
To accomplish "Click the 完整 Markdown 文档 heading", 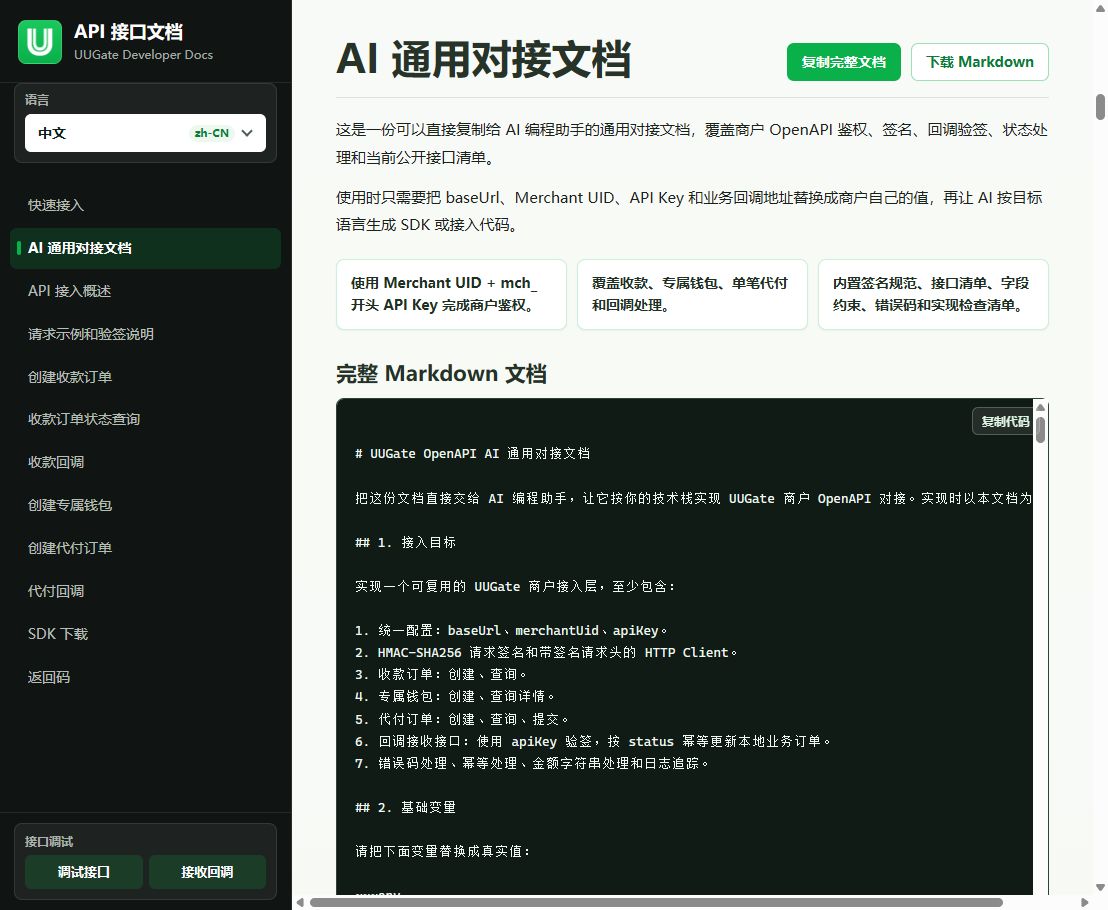I will click(441, 373).
